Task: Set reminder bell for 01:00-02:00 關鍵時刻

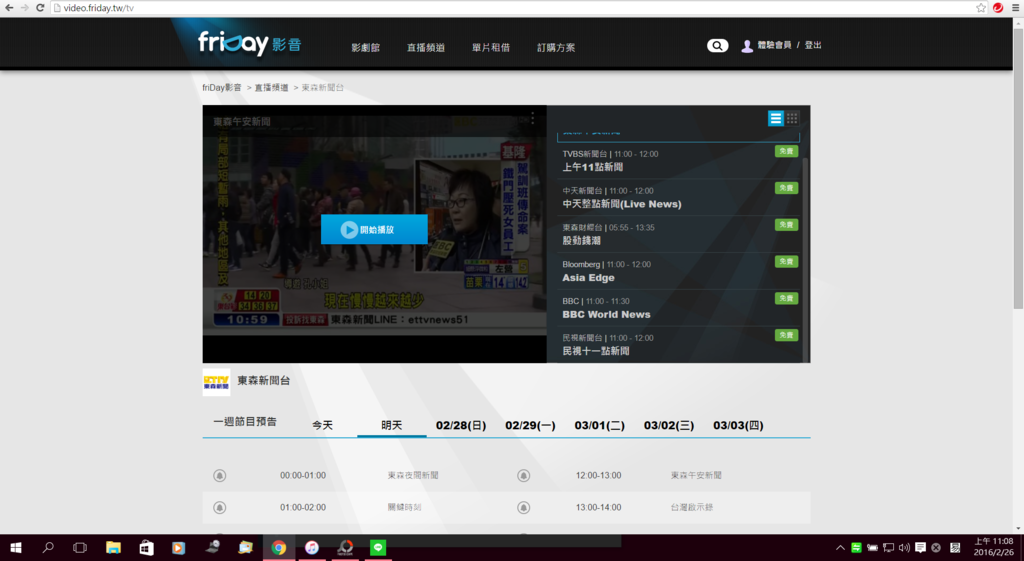Action: pyautogui.click(x=219, y=507)
